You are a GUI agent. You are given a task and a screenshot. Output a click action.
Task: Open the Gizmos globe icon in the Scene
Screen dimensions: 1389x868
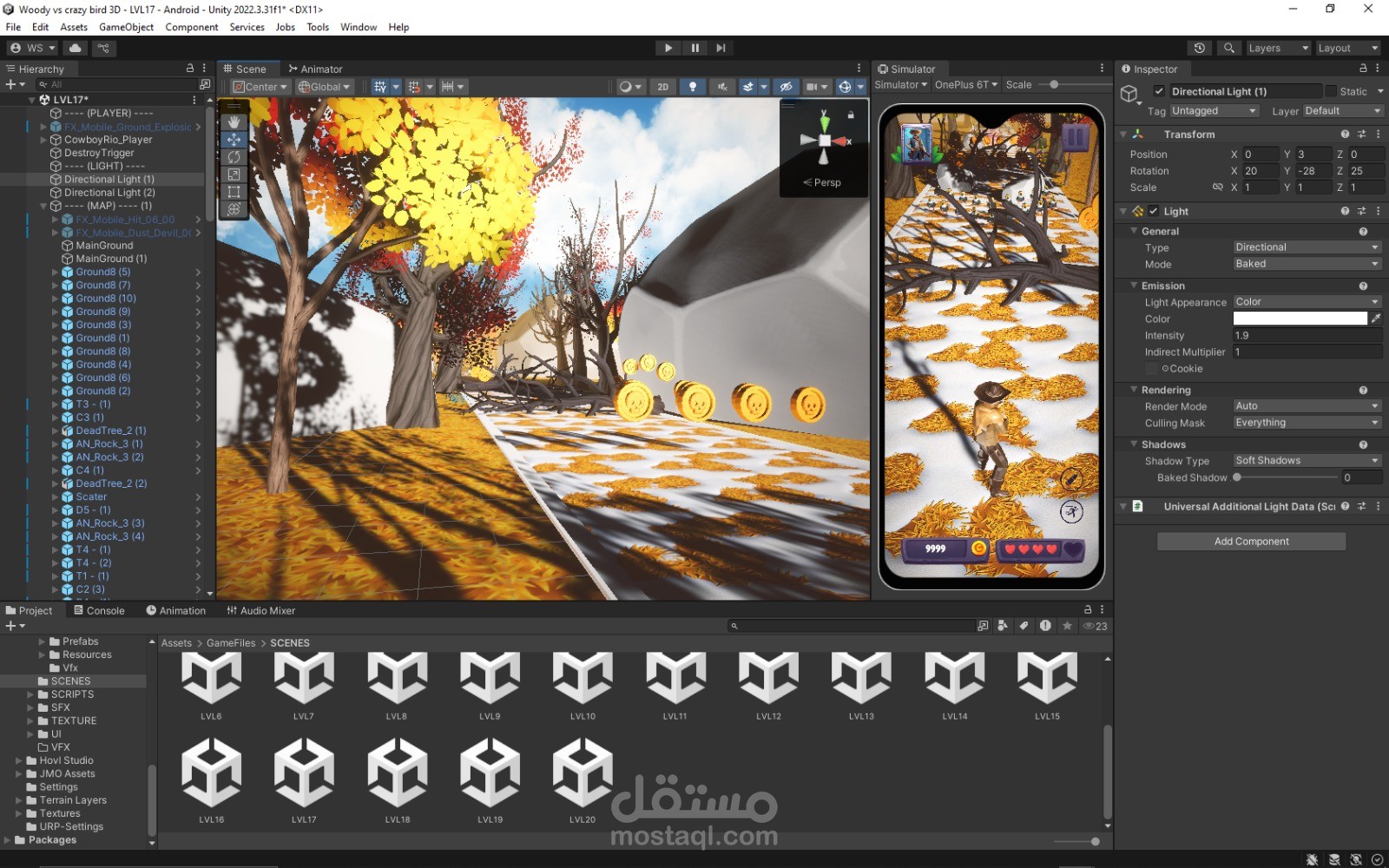pyautogui.click(x=844, y=87)
